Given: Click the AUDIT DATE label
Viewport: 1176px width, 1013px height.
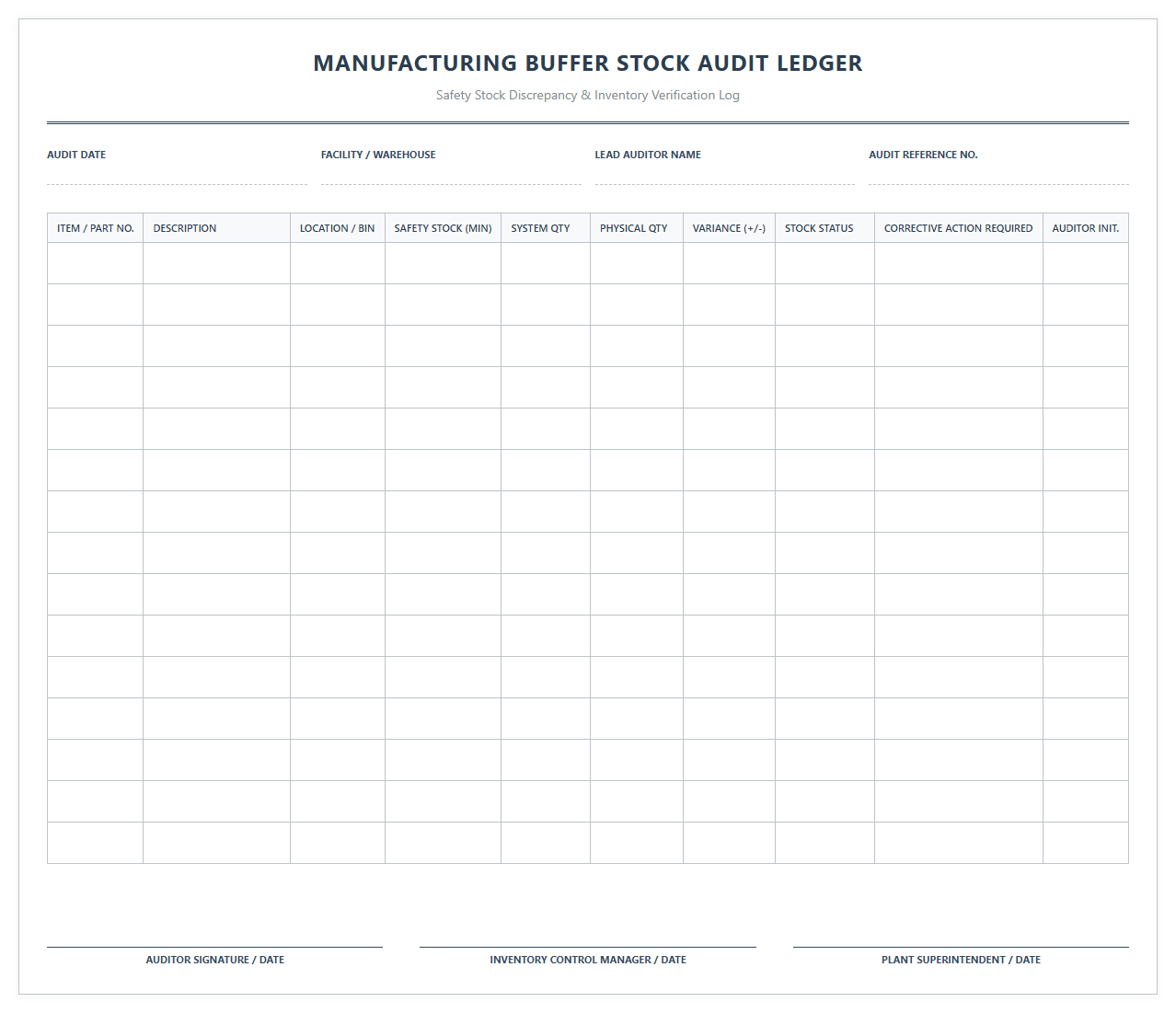Looking at the screenshot, I should coord(76,155).
